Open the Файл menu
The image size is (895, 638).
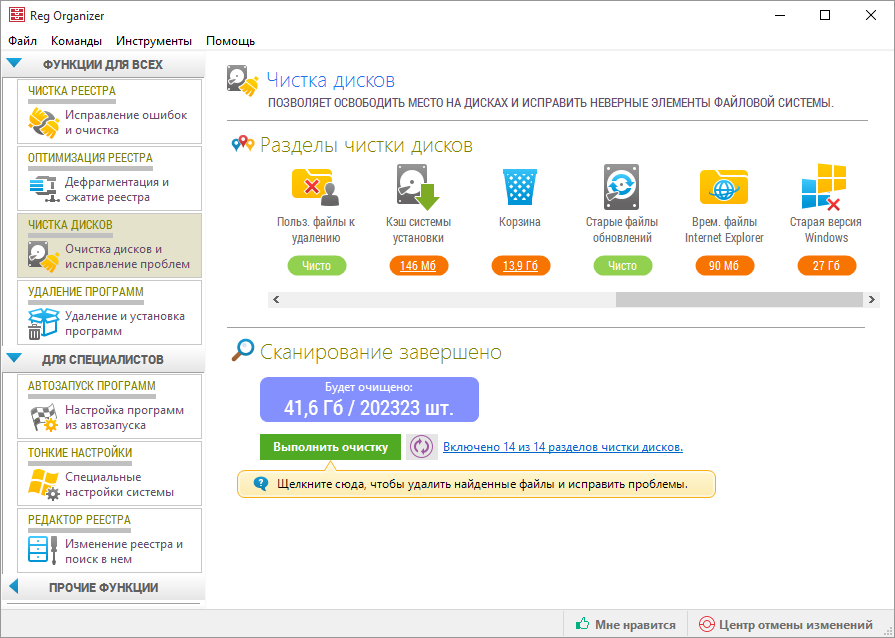tap(22, 41)
